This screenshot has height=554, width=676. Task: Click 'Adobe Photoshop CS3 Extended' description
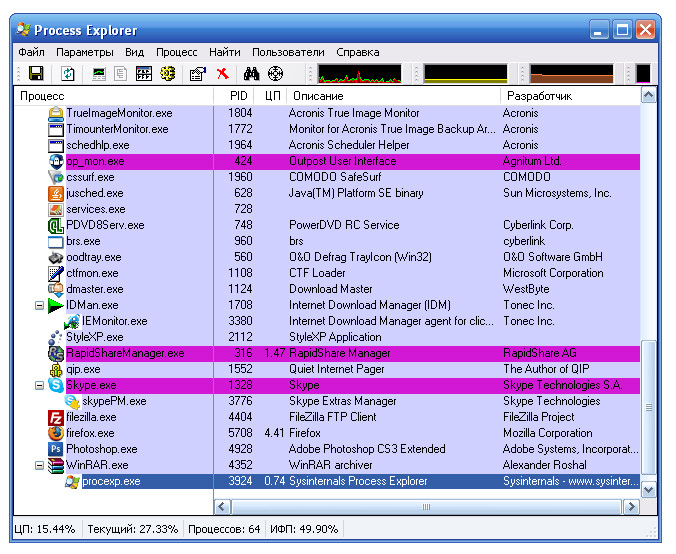(x=367, y=449)
